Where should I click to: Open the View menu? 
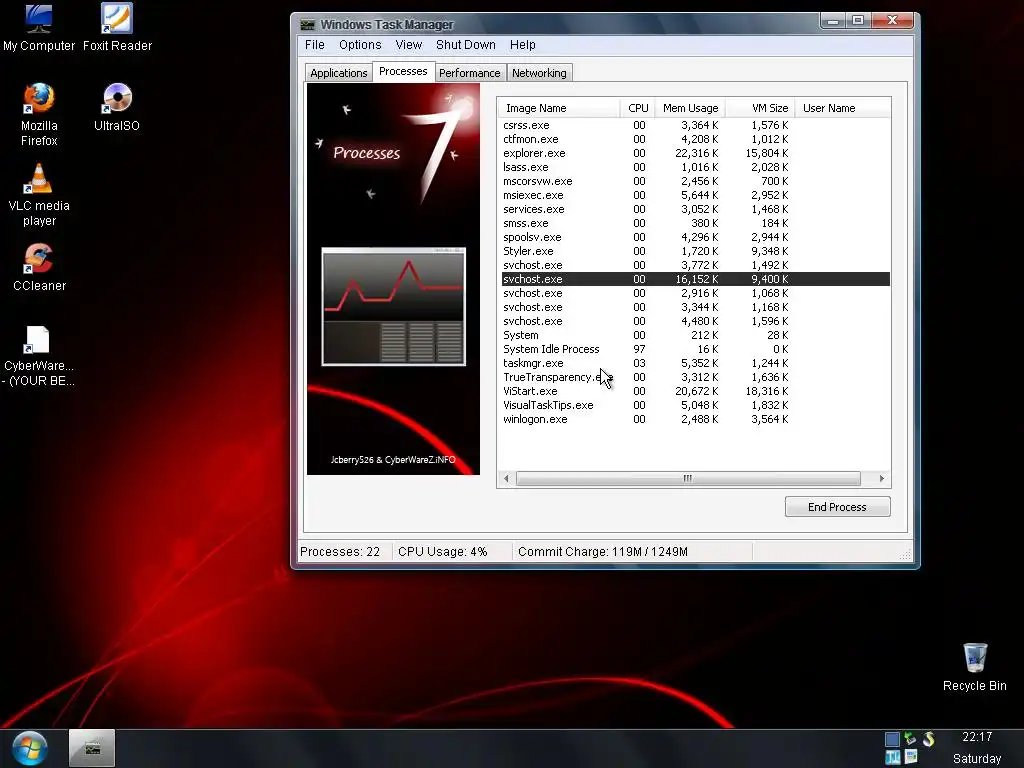click(409, 44)
